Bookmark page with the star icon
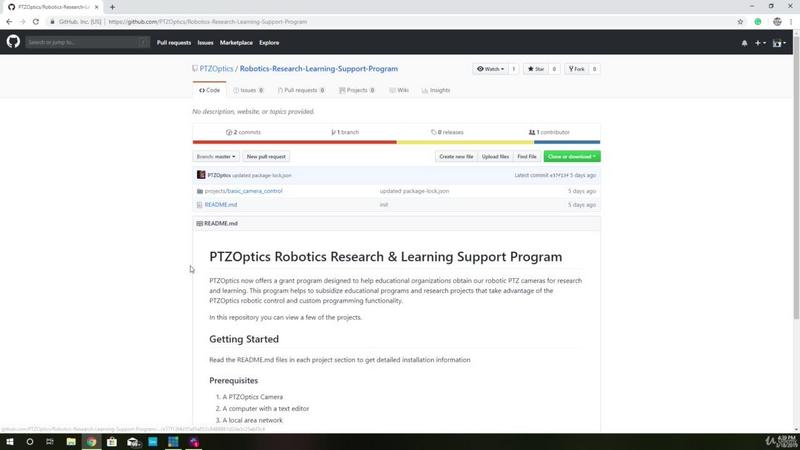The width and height of the screenshot is (800, 450). coord(740,22)
